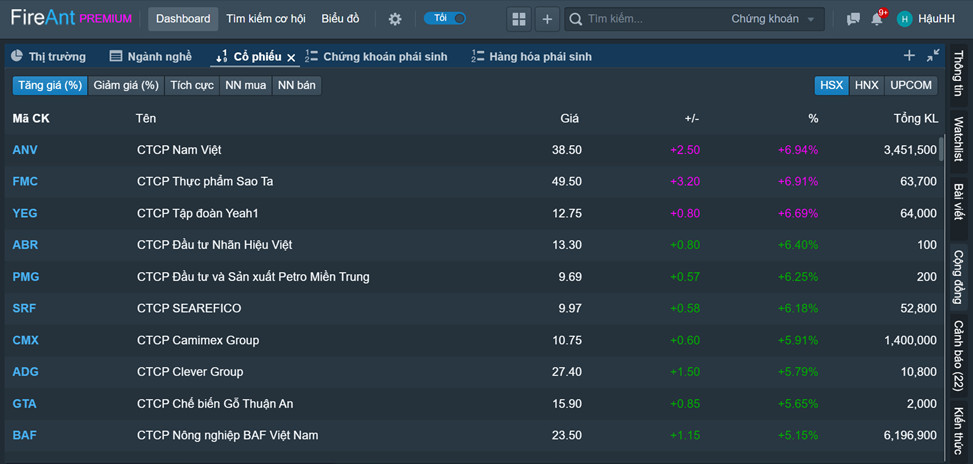Add new tab with plus icon in tab bar
Viewport: 973px width, 464px height.
tap(909, 56)
